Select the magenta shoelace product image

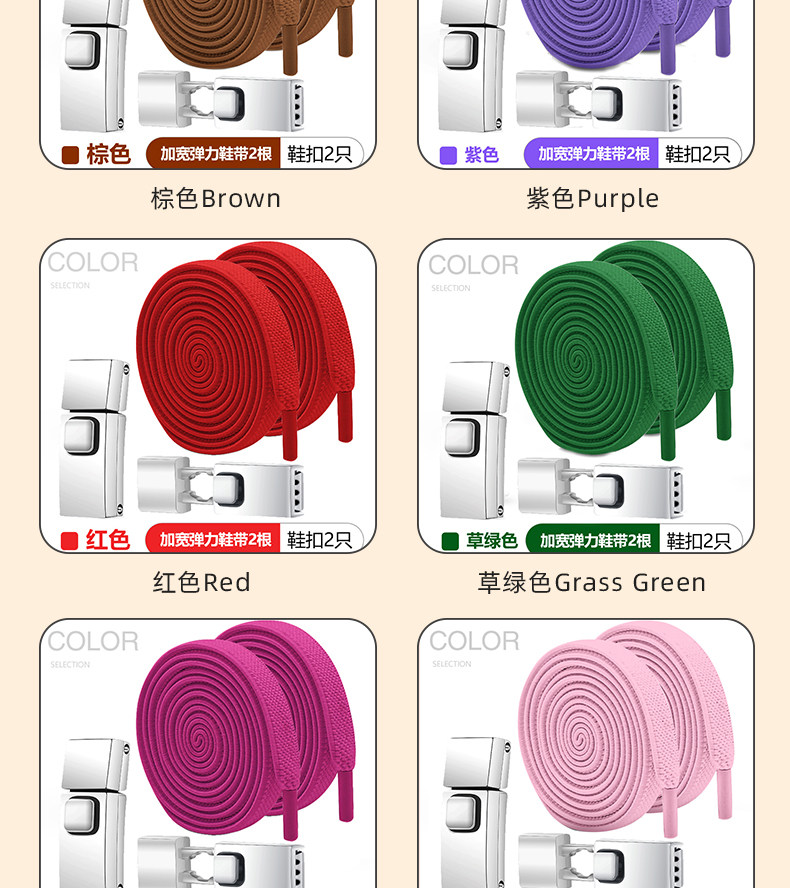[208, 753]
